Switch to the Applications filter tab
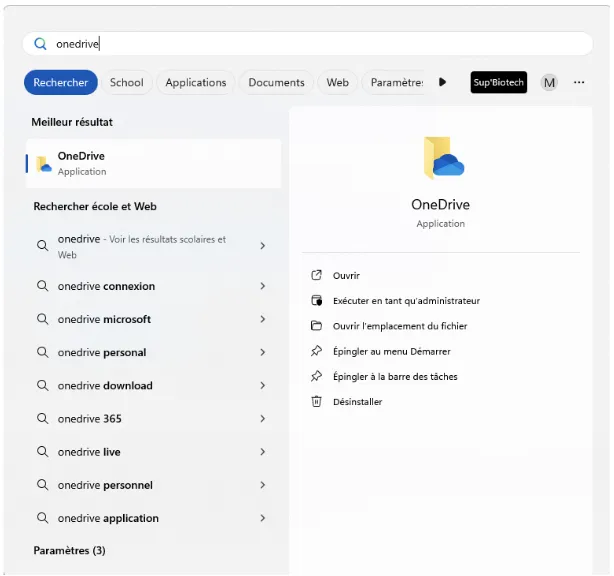This screenshot has width=614, height=576. point(196,82)
